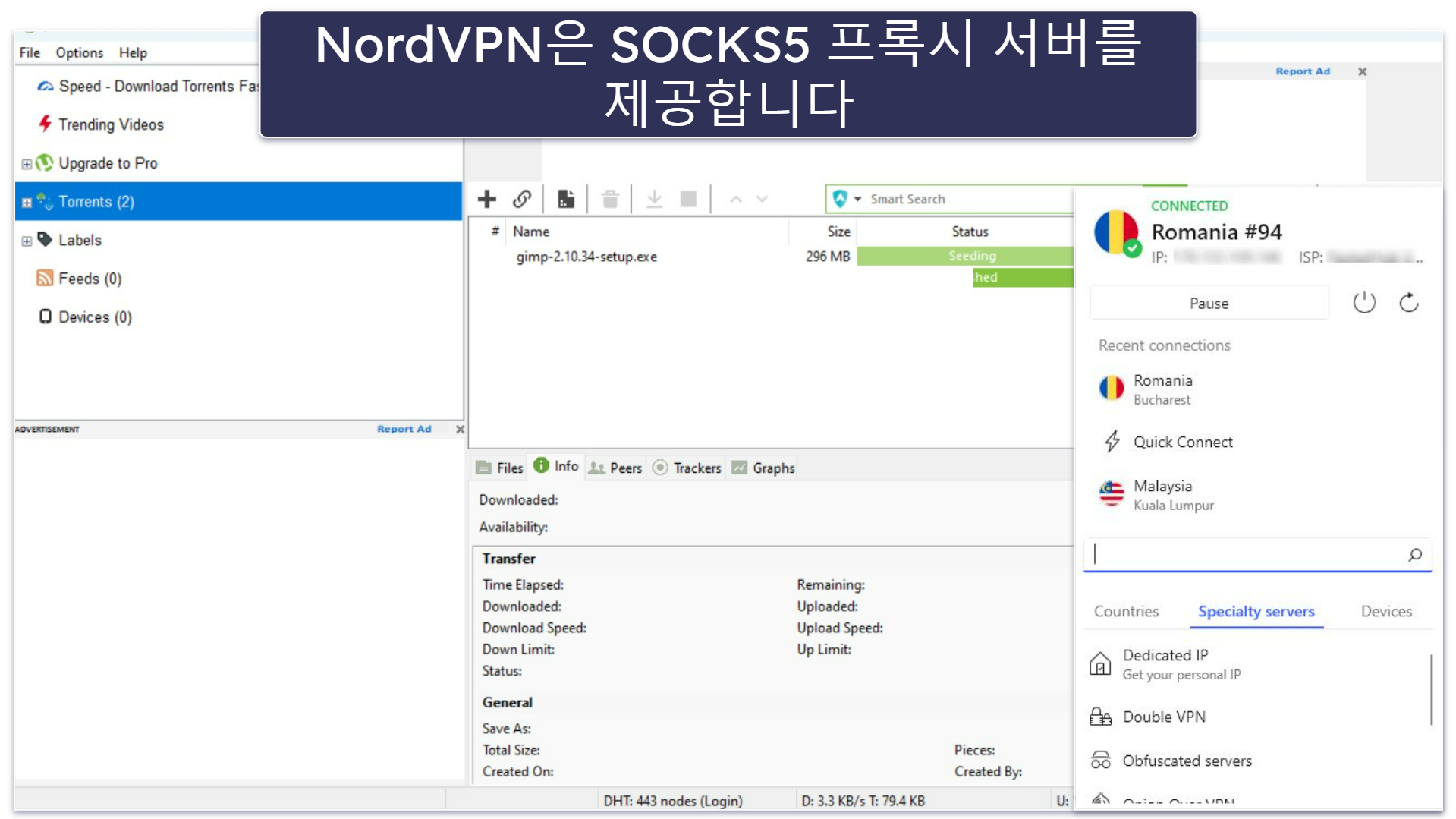Screen dimensions: 1456x819
Task: Select Torrents (2) in sidebar
Action: [238, 202]
